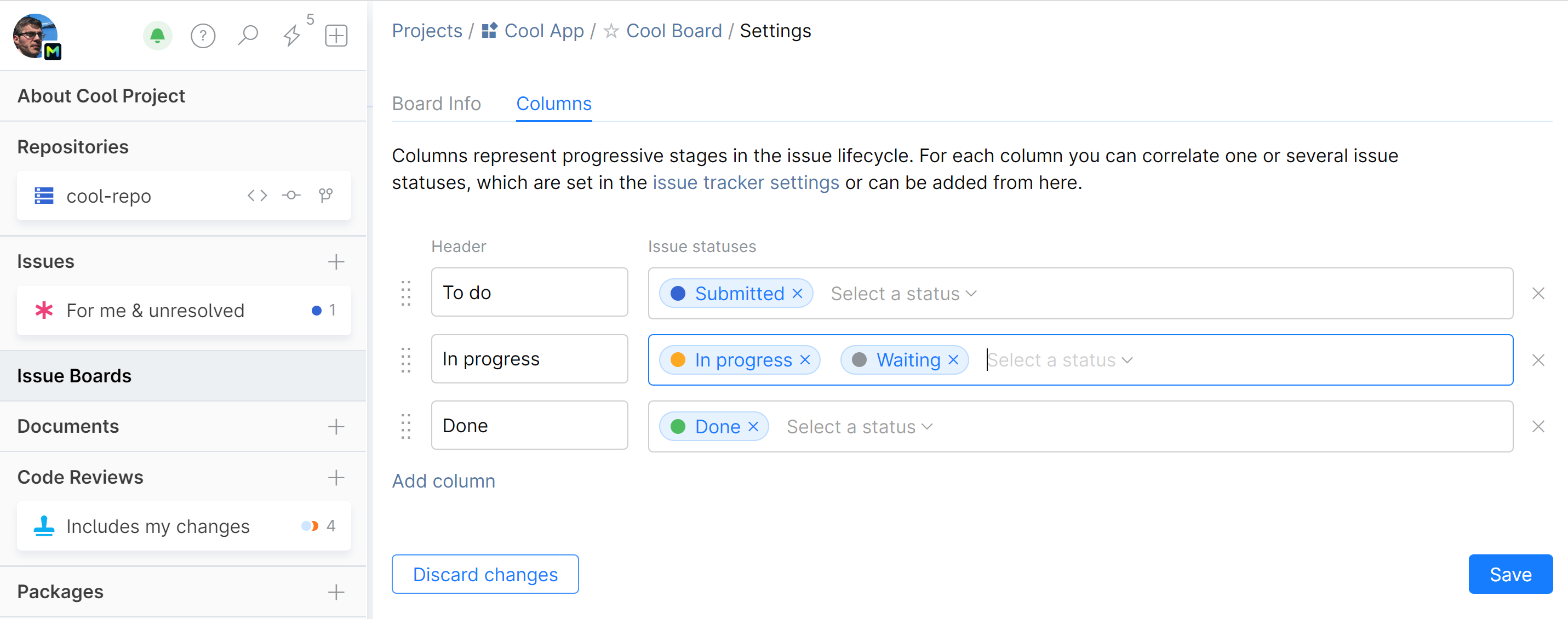Click the notifications bell icon
Image resolution: width=1568 pixels, height=619 pixels.
coord(157,35)
